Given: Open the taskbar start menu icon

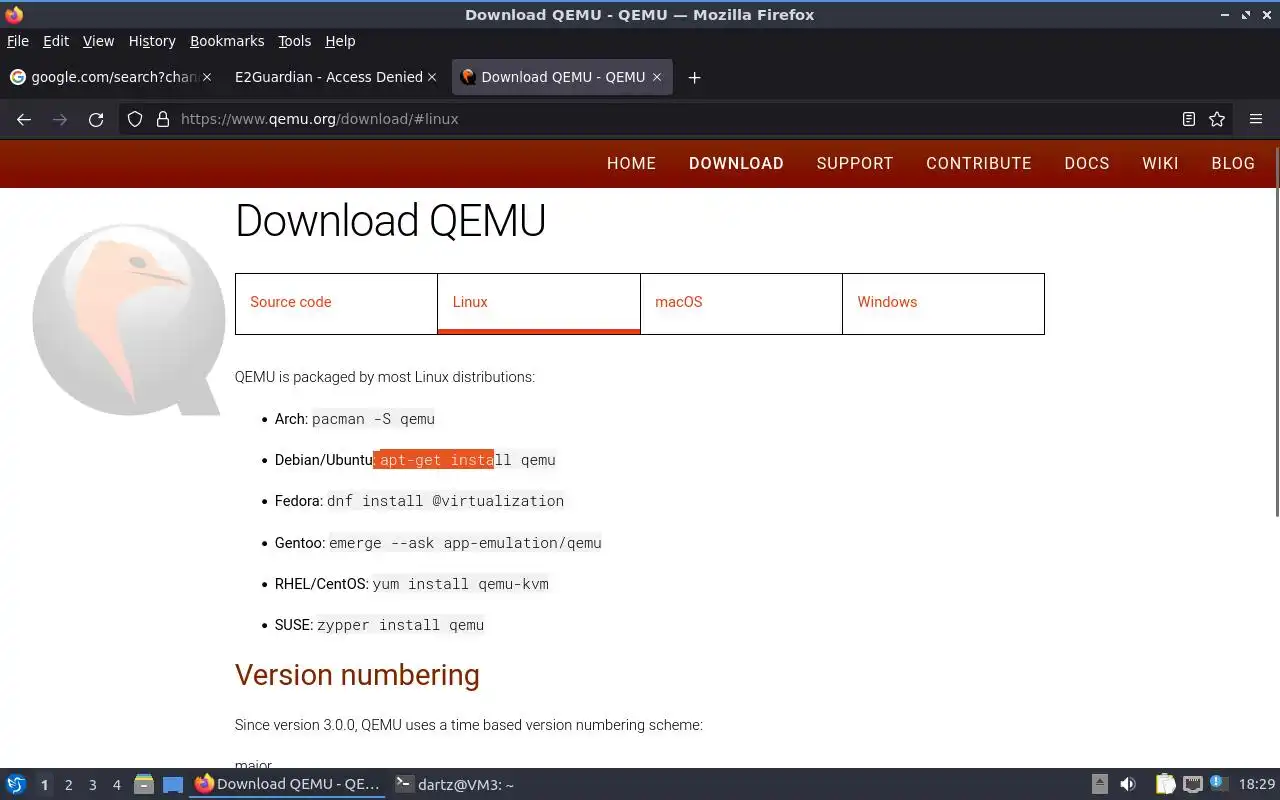Looking at the screenshot, I should point(16,785).
